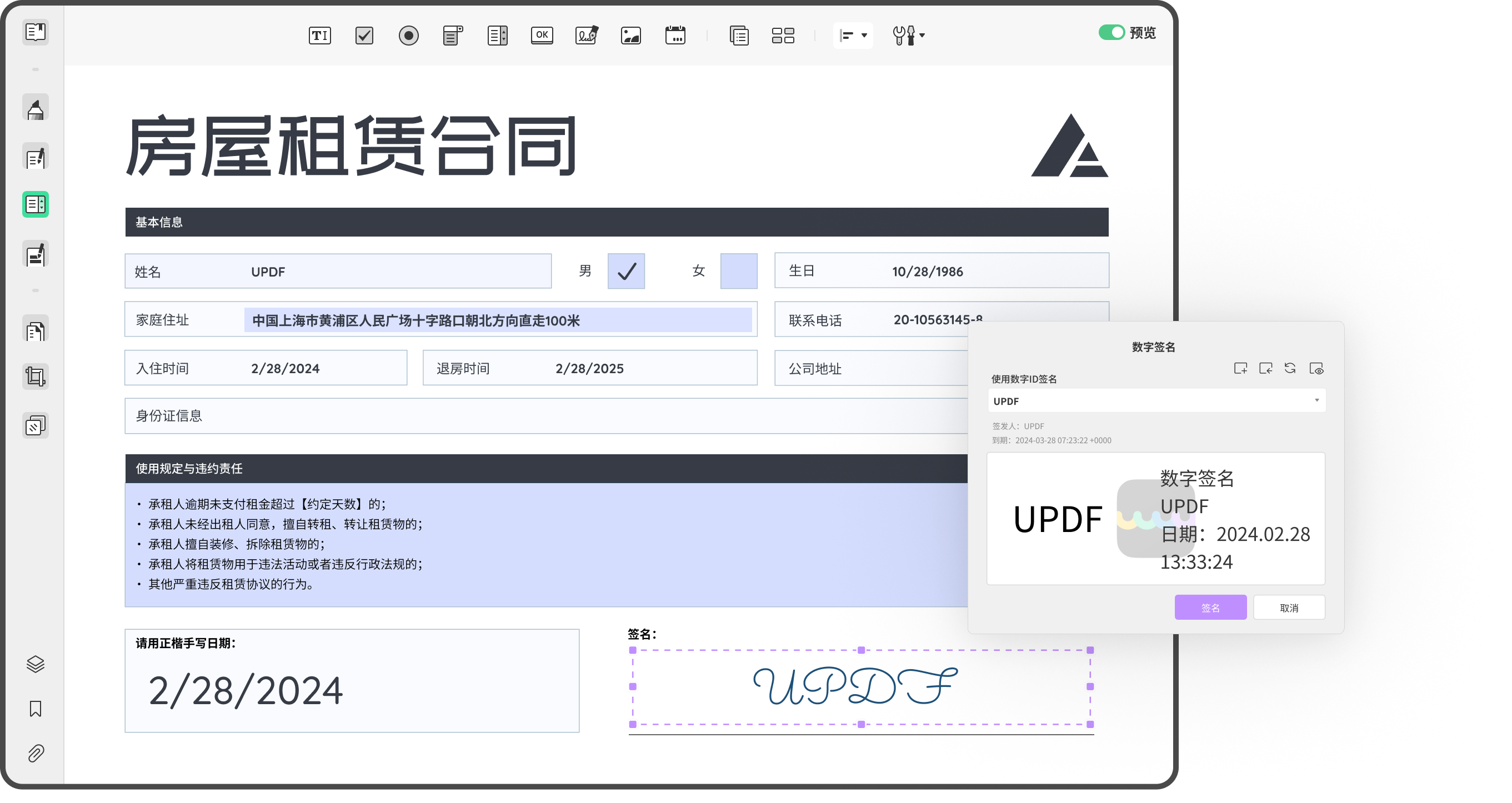Click the 数字签名 dialog title
The height and width of the screenshot is (803, 1512).
pos(1153,347)
